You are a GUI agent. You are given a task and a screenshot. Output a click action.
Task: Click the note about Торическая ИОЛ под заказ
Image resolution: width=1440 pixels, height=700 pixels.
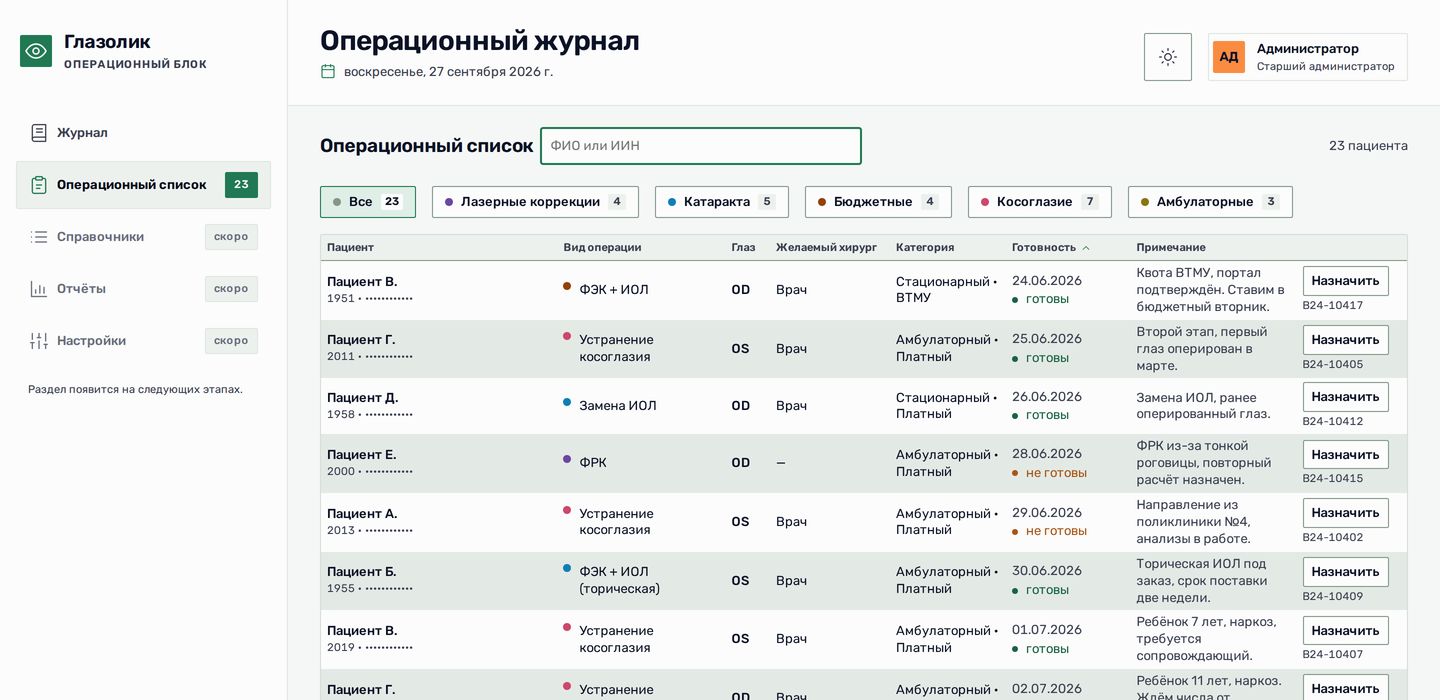click(x=1202, y=581)
